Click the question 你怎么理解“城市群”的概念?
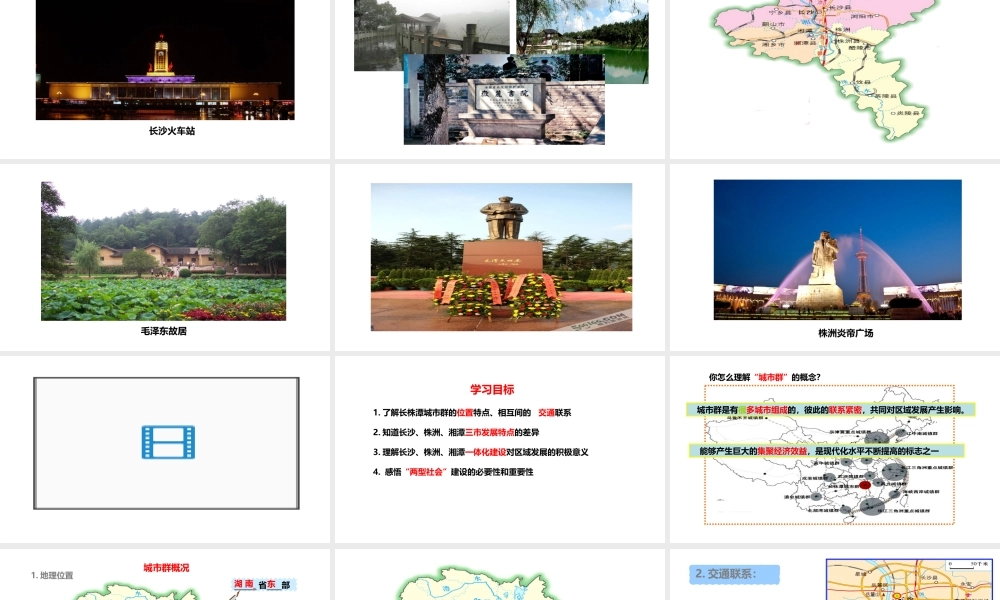 [765, 377]
